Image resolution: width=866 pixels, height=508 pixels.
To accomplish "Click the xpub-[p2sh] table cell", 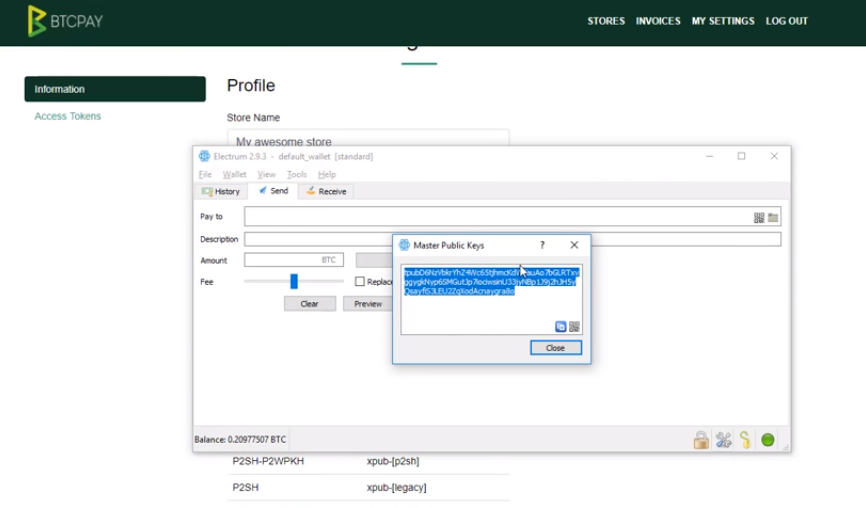I will point(393,461).
